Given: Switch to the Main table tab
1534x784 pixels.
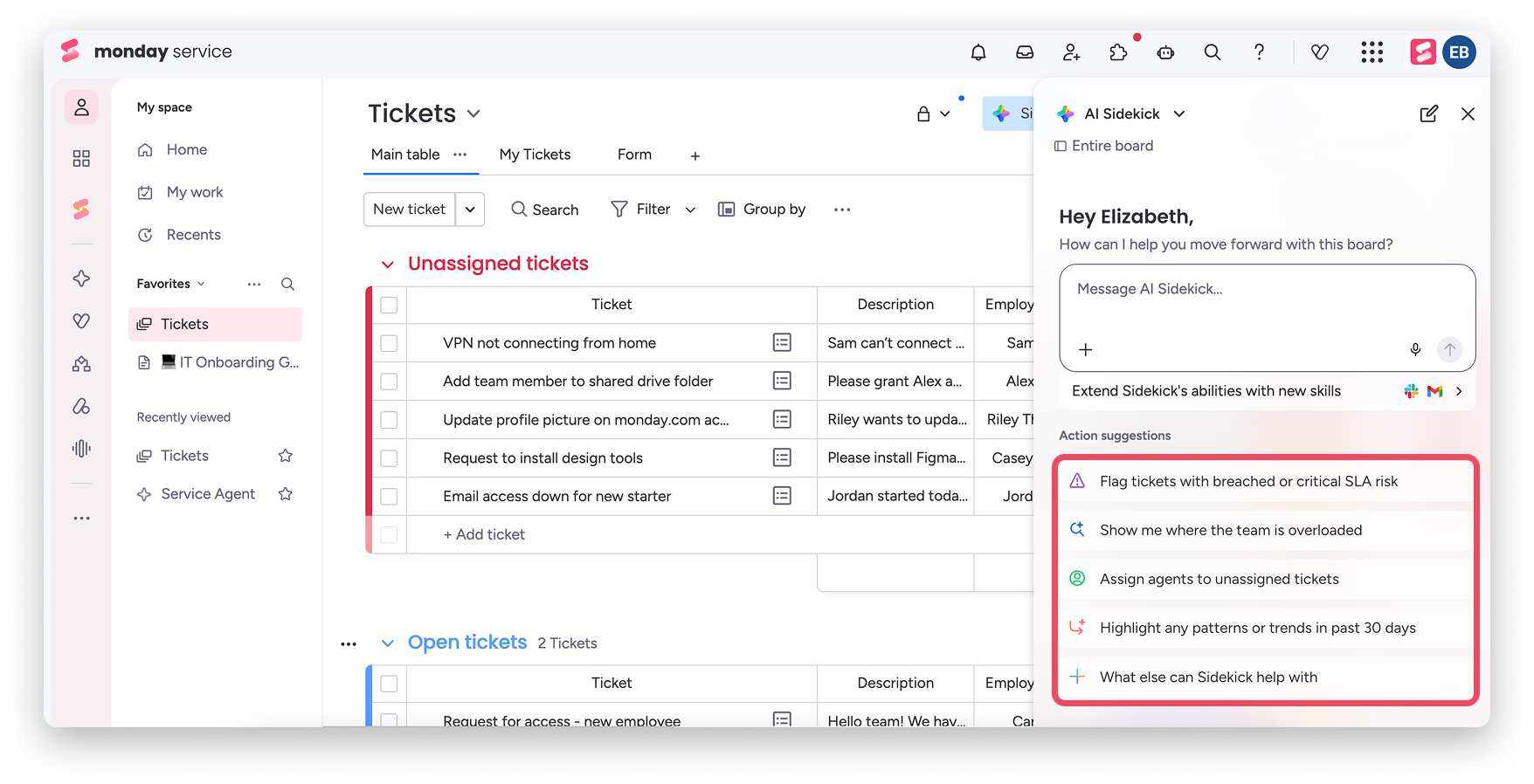Looking at the screenshot, I should (x=405, y=155).
